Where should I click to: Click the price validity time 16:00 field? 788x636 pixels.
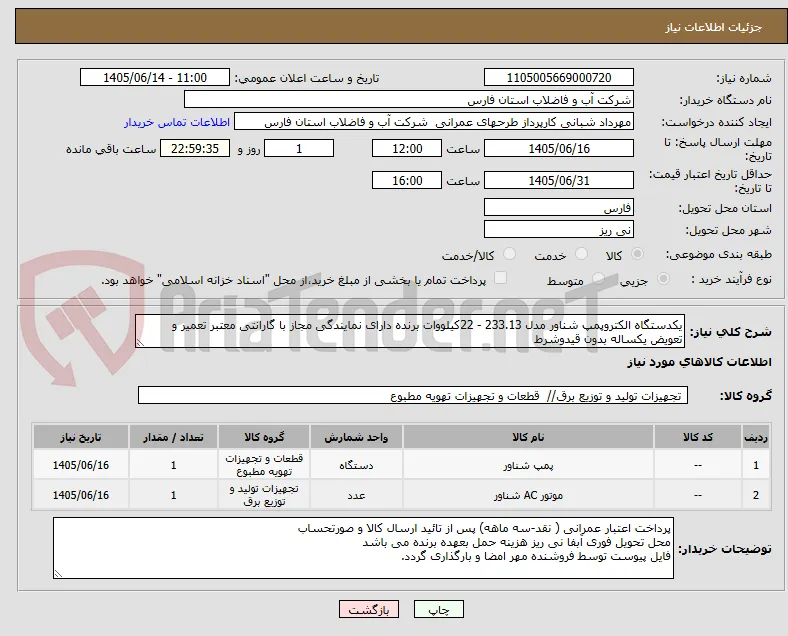coord(407,180)
